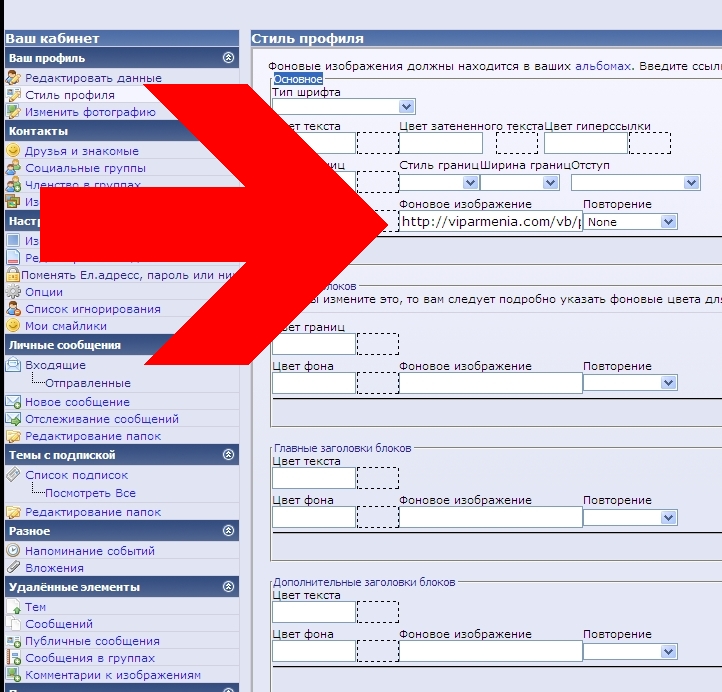Click the icon beside Редактировать данные
This screenshot has height=692, width=722.
13,78
